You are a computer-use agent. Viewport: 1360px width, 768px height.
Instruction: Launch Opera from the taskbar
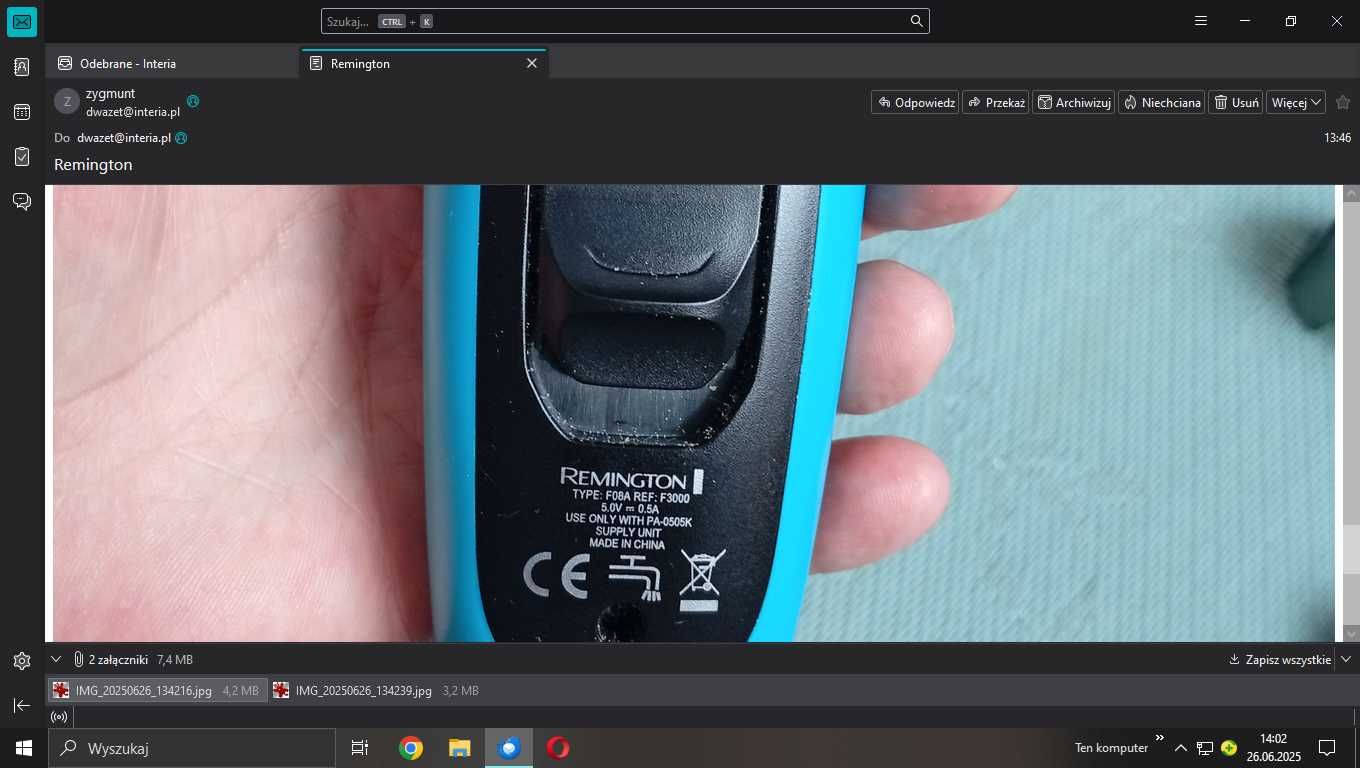pos(558,748)
